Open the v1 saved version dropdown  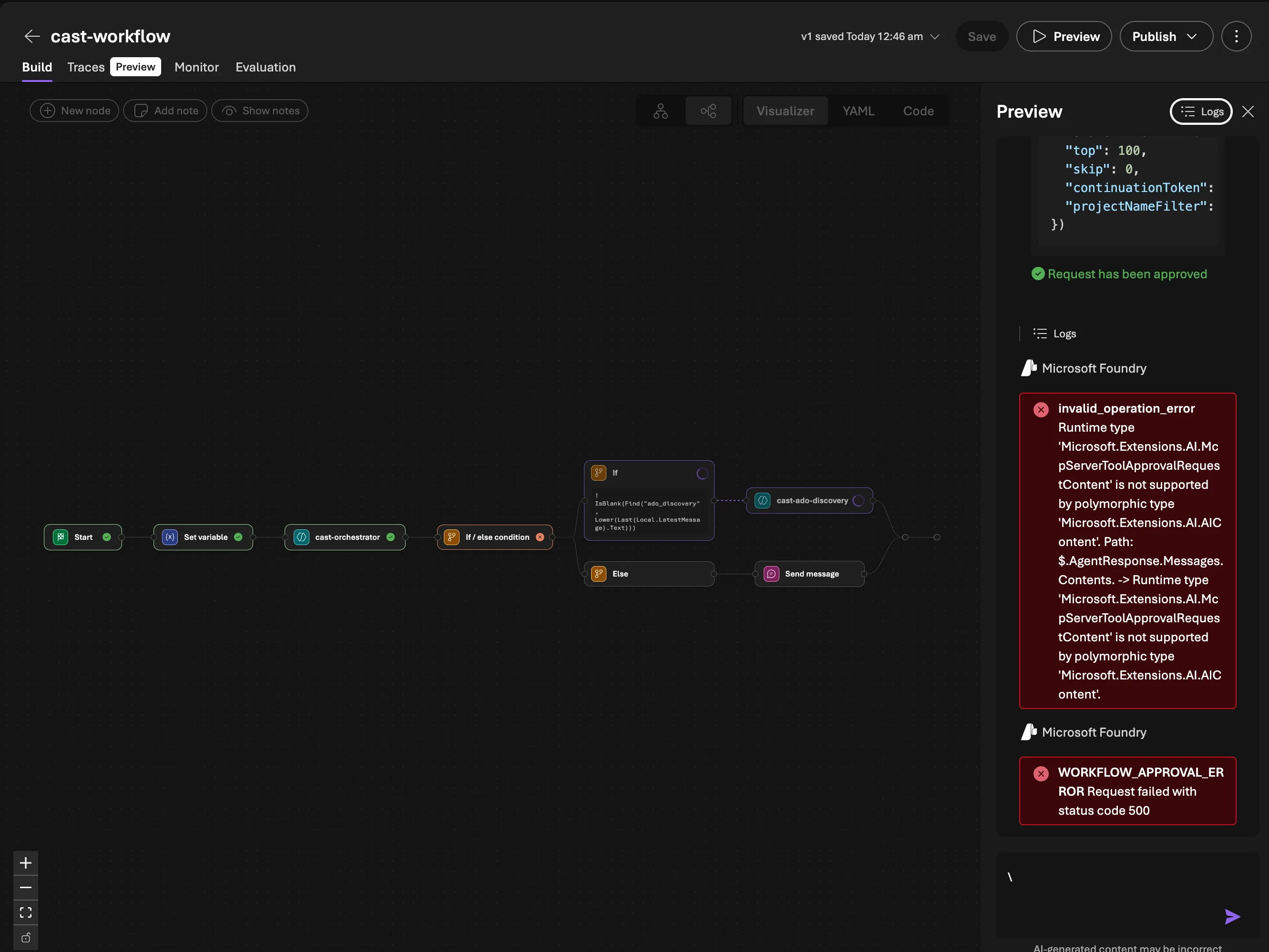click(x=935, y=36)
